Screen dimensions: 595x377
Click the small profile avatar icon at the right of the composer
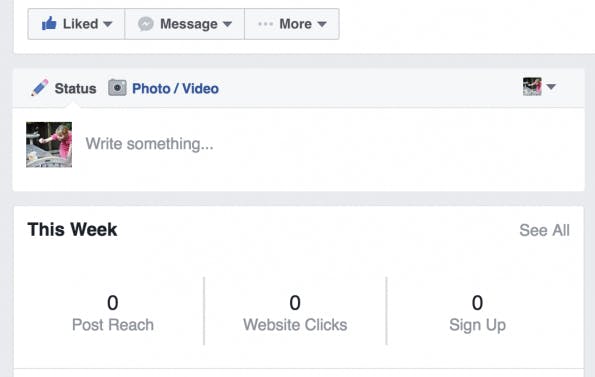click(532, 86)
